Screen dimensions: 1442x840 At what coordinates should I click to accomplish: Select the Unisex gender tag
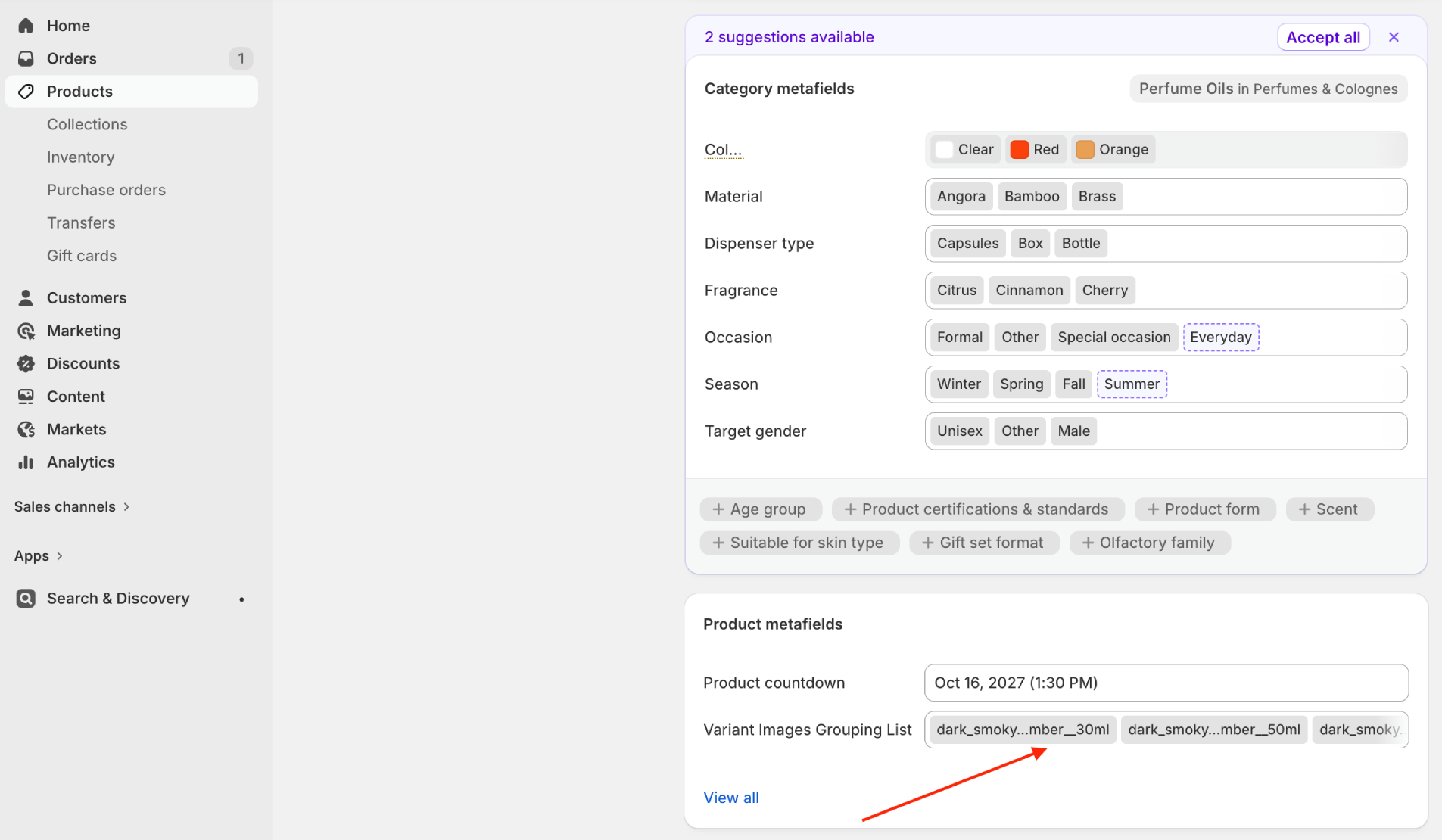(x=960, y=431)
